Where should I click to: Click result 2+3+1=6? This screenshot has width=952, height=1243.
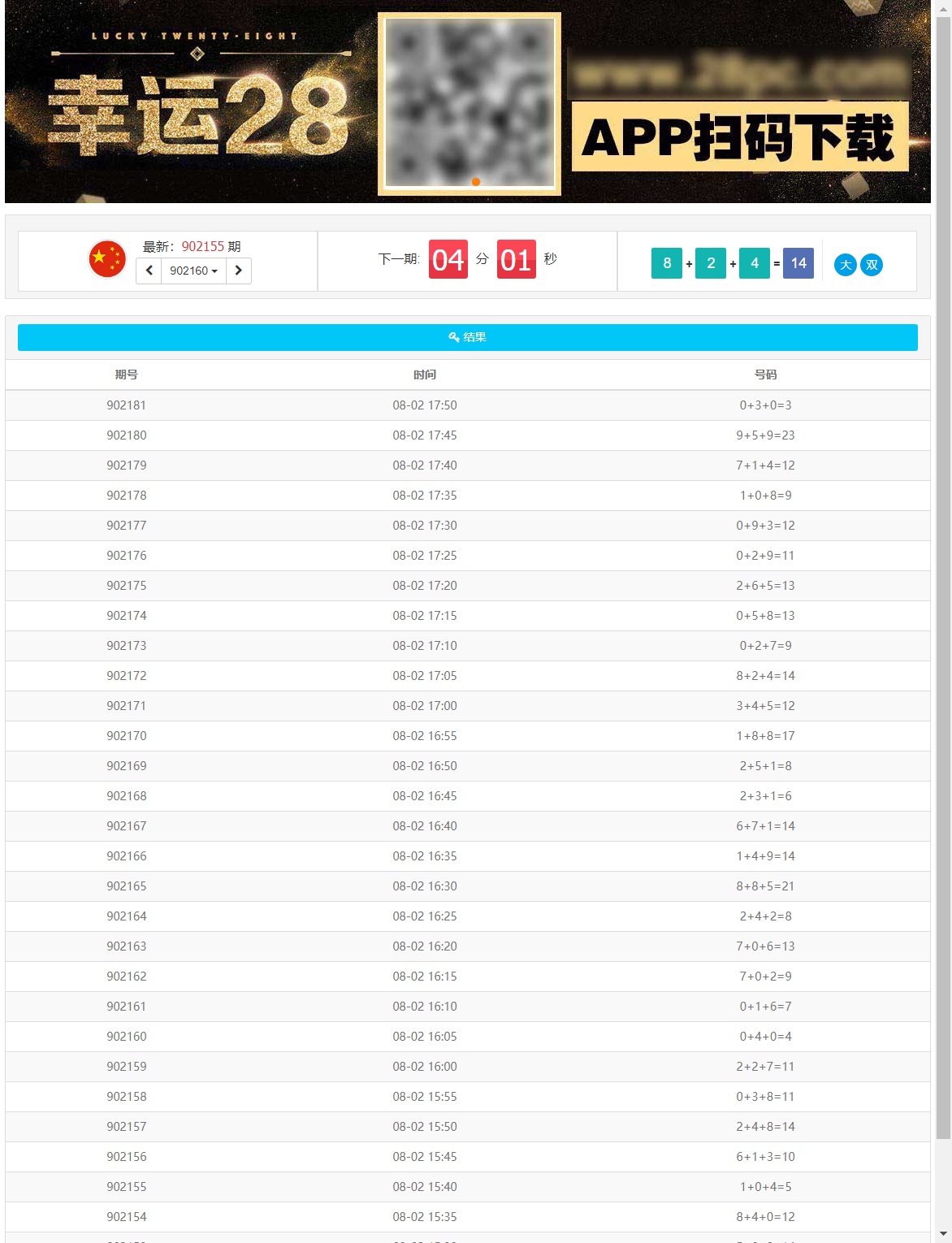coord(766,796)
